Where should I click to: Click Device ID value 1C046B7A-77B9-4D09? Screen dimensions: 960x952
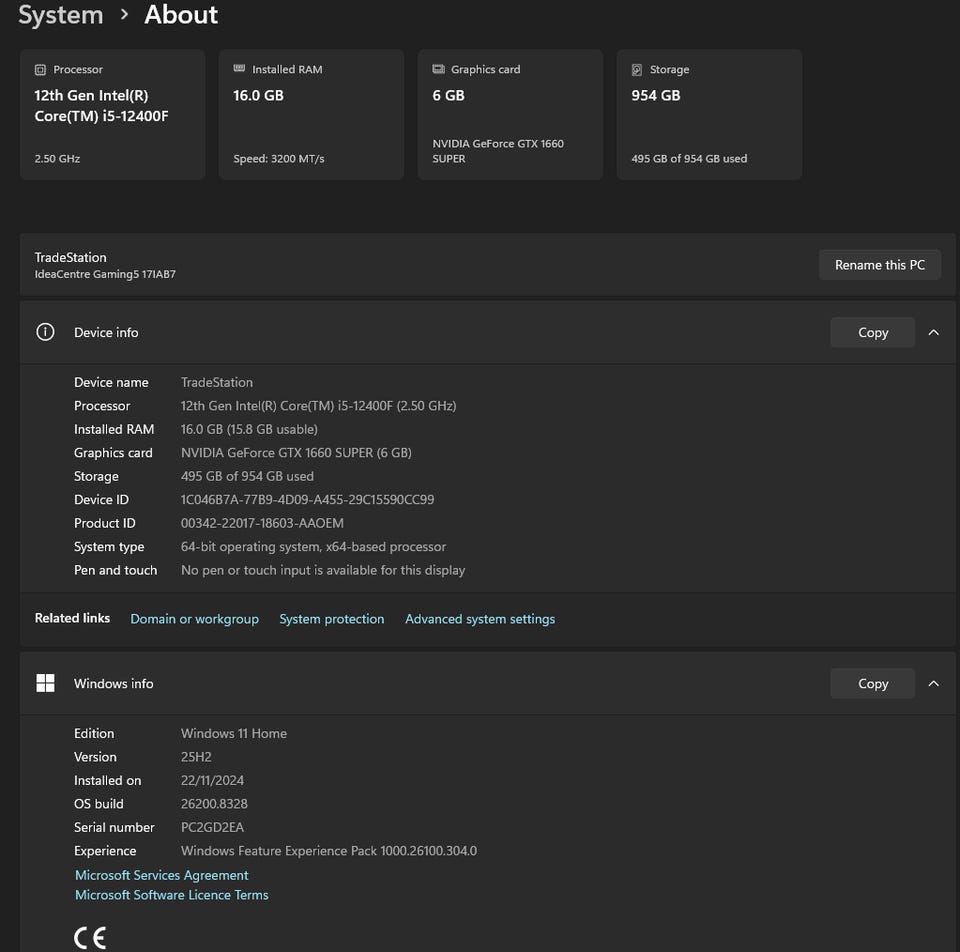pyautogui.click(x=307, y=500)
